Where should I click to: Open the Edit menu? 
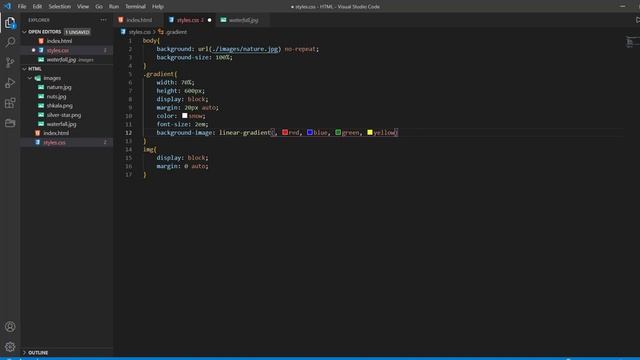[37, 7]
